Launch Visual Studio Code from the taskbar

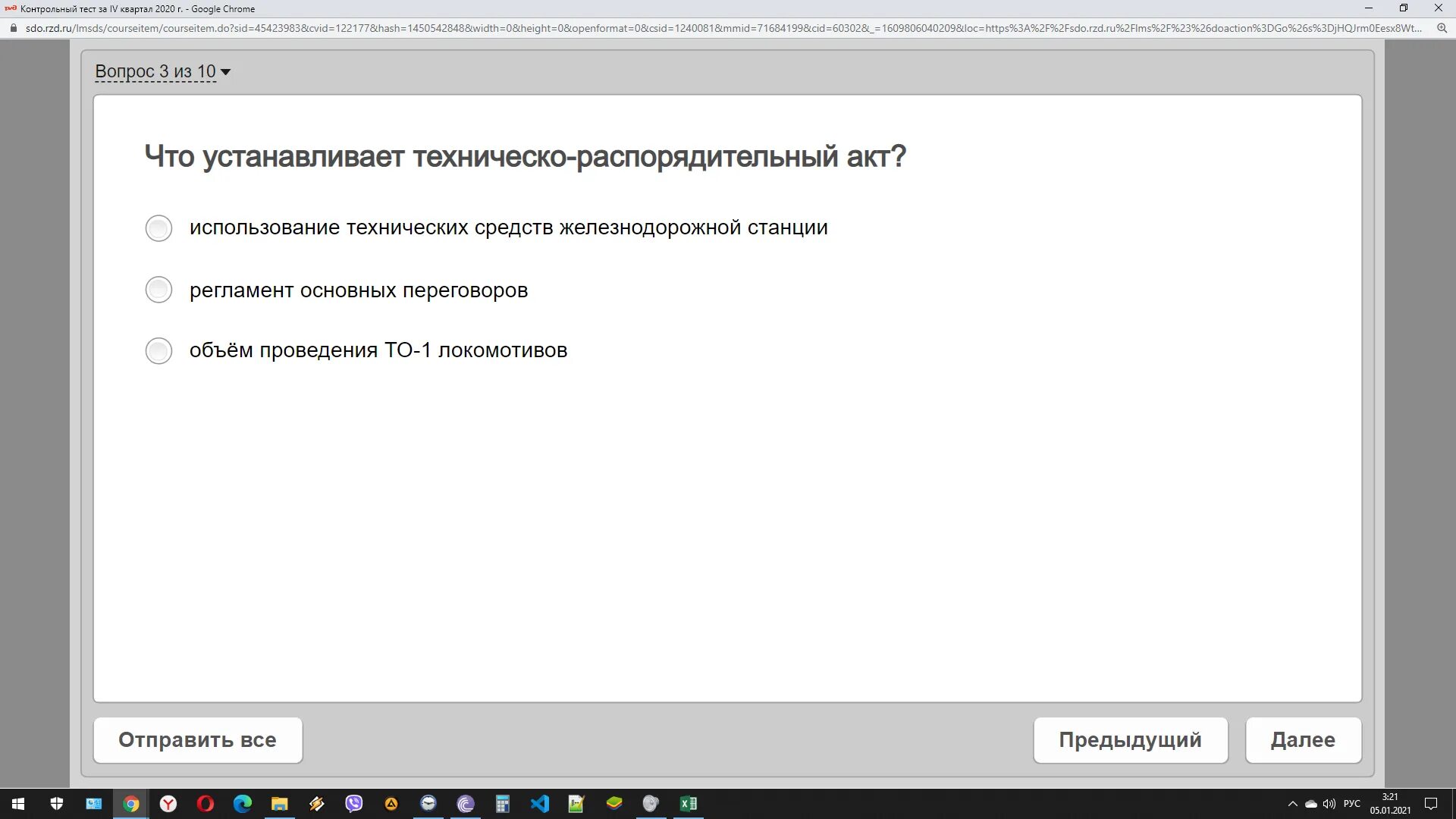540,804
